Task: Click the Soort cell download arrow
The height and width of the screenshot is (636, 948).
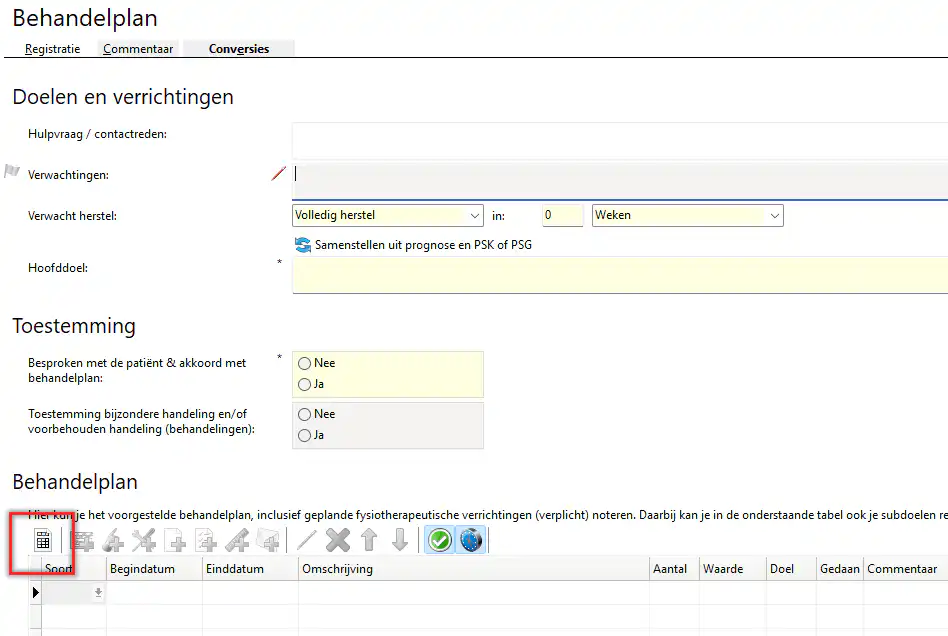Action: point(98,593)
